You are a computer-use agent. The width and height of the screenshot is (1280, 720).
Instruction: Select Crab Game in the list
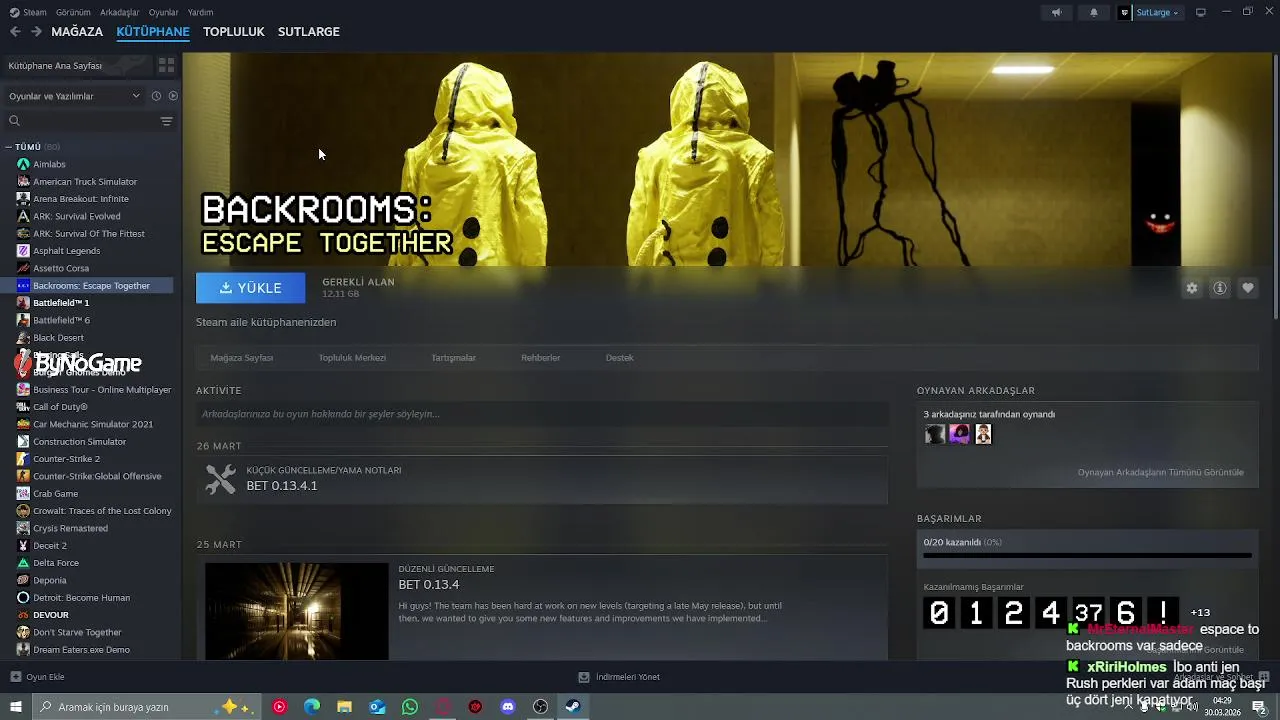[55, 493]
